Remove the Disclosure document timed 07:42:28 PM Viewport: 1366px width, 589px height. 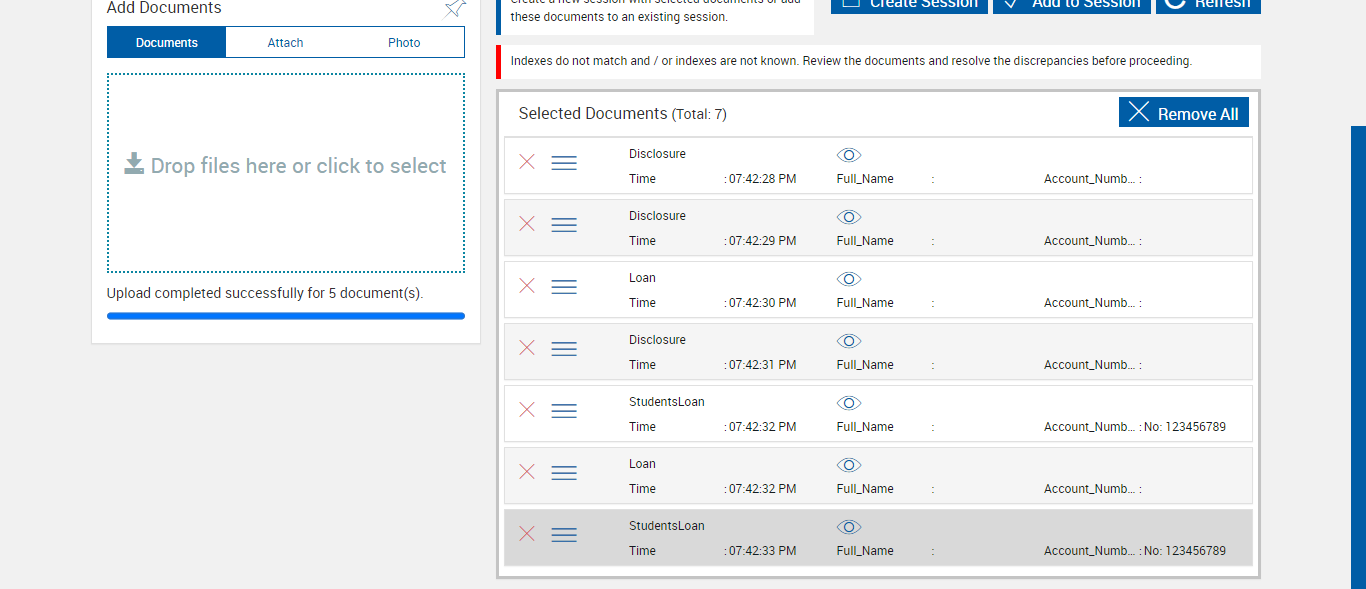point(527,162)
